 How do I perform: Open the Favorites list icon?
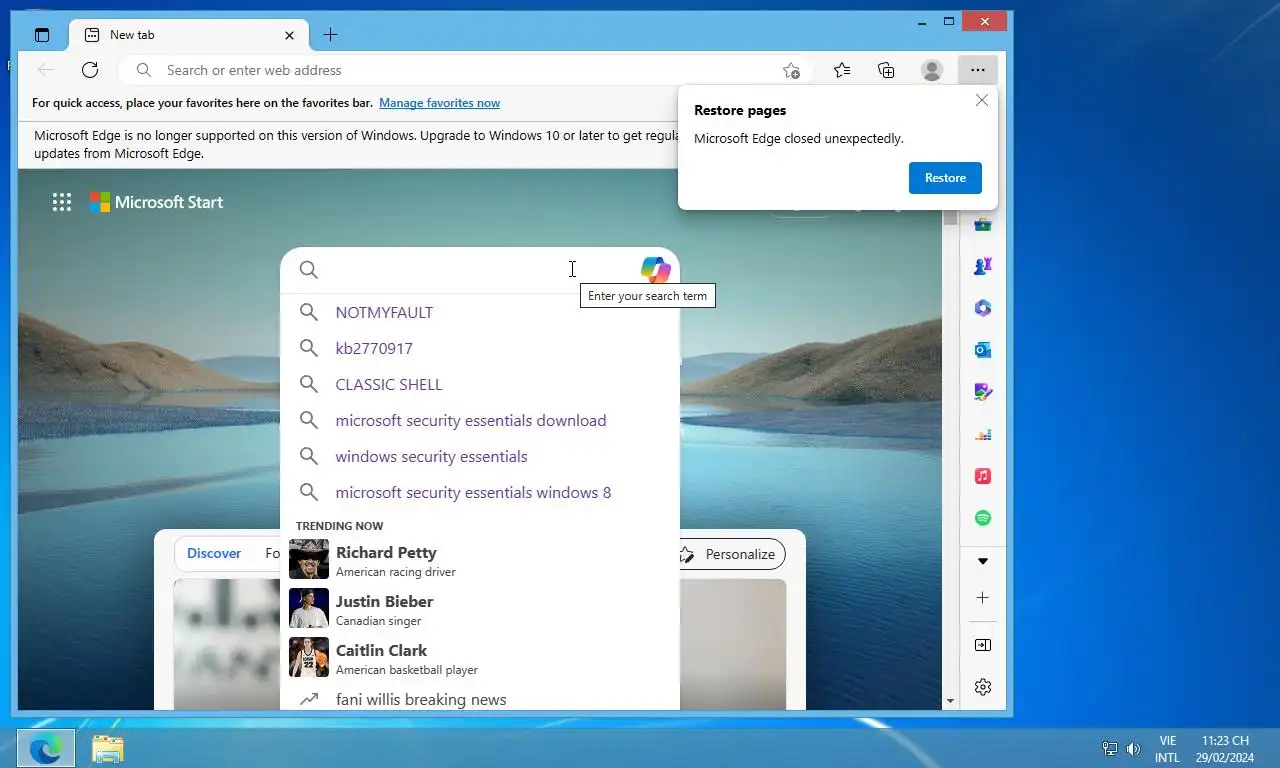click(x=842, y=70)
